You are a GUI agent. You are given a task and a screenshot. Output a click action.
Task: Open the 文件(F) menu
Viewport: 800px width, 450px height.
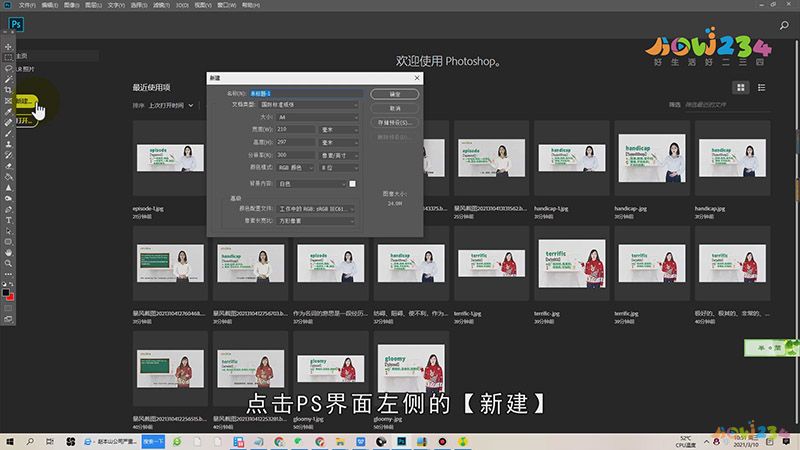27,5
